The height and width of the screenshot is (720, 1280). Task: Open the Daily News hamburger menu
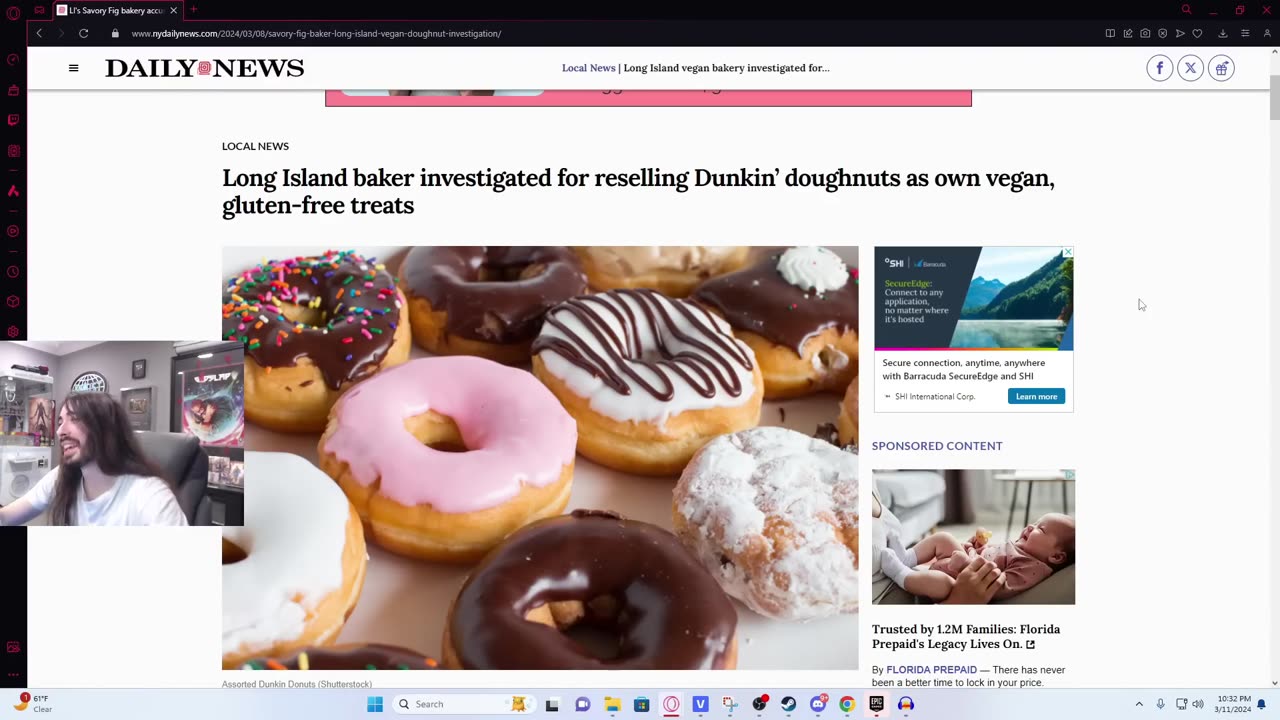point(73,68)
